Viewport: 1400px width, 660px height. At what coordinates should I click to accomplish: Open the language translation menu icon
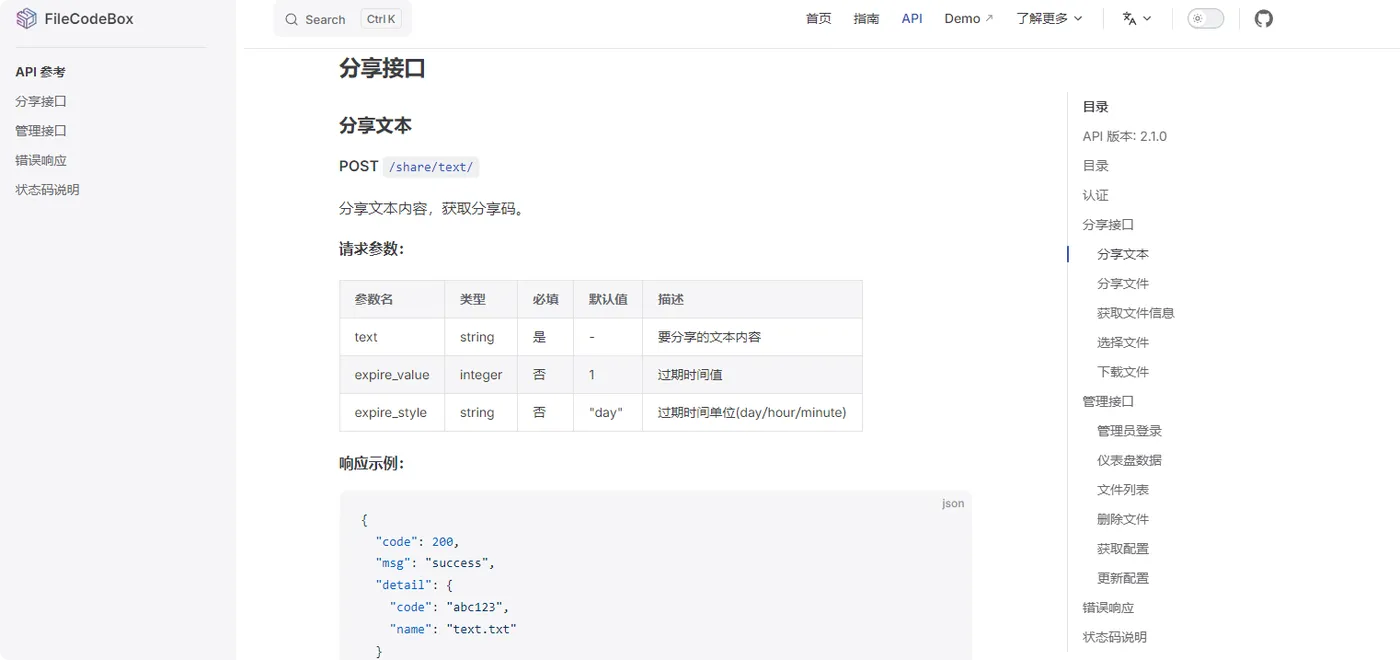[1129, 19]
